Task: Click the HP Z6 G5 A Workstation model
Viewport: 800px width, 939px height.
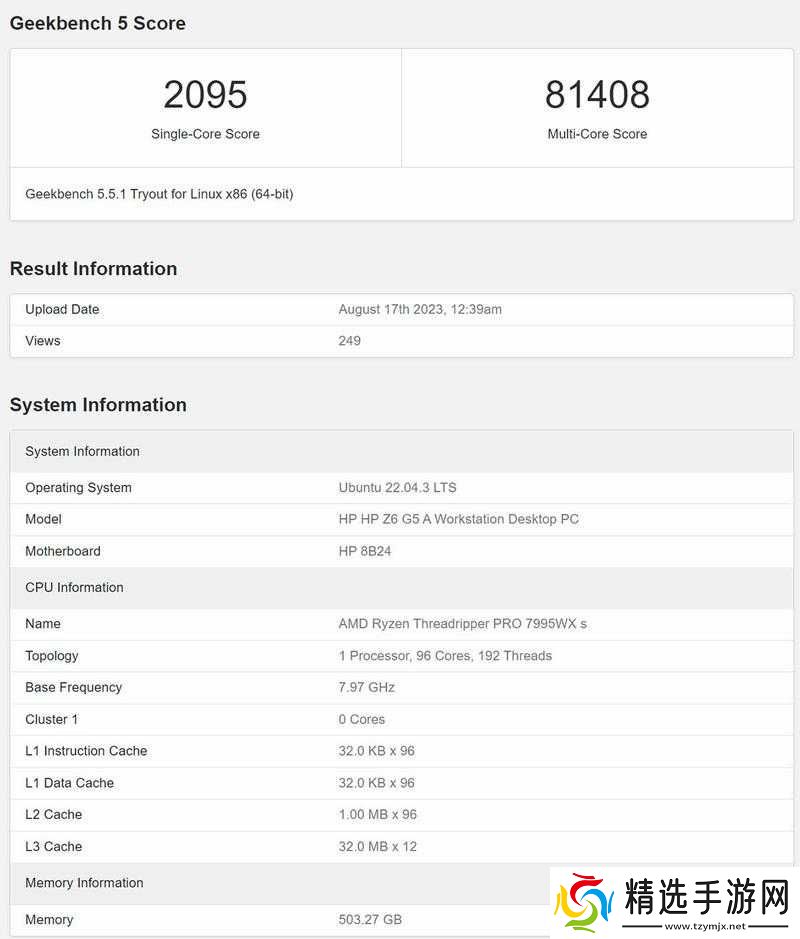Action: [458, 519]
